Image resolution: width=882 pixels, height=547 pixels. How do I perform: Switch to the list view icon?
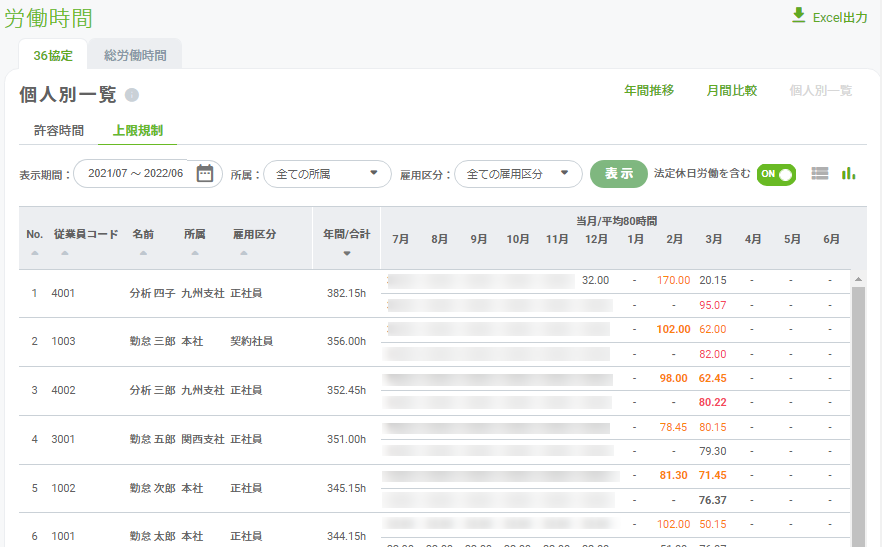coord(820,174)
